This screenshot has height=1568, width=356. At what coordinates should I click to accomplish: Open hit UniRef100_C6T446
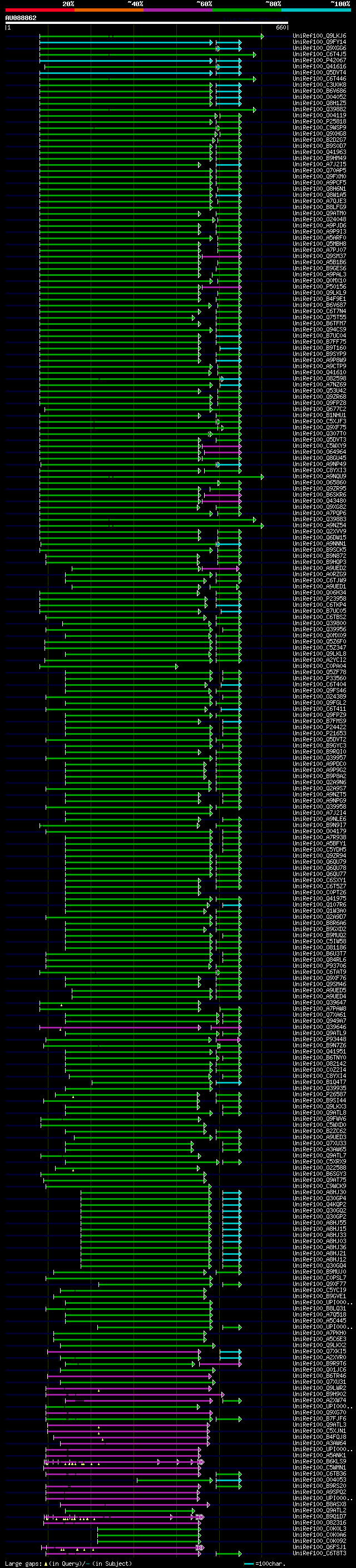click(x=319, y=78)
